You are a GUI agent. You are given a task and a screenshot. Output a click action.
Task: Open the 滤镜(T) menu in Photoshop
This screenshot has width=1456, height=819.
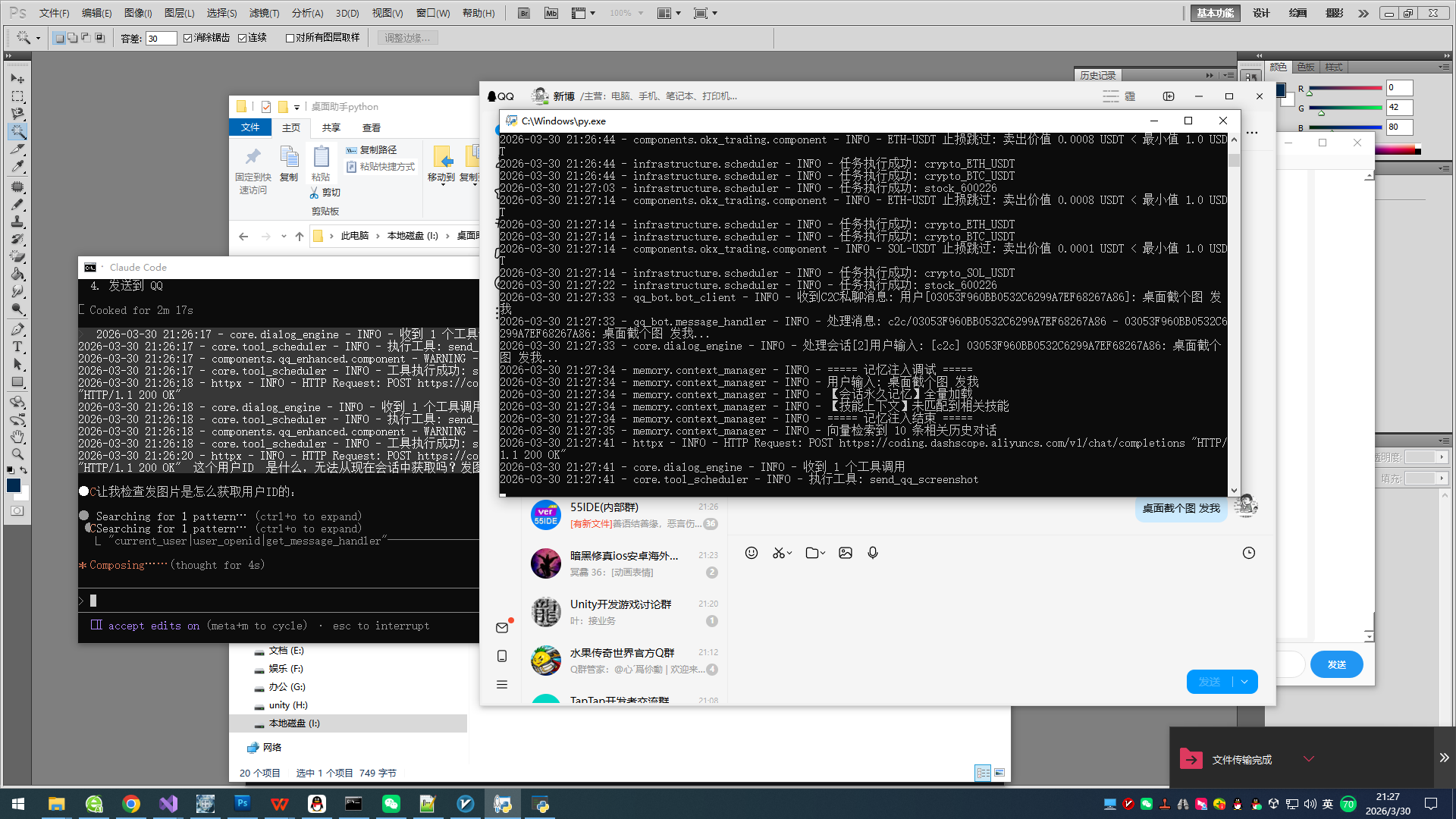tap(264, 13)
